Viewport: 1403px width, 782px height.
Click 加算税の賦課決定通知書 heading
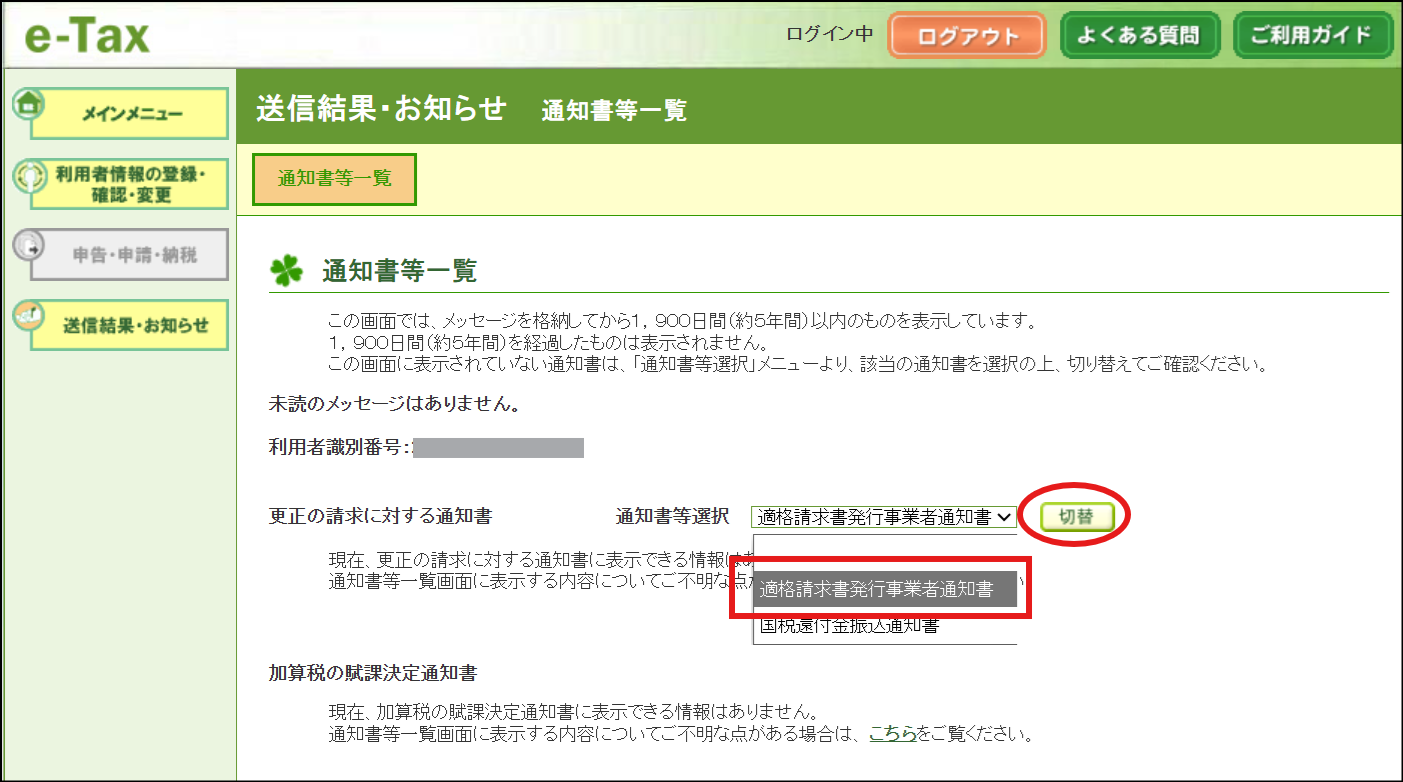pos(373,673)
